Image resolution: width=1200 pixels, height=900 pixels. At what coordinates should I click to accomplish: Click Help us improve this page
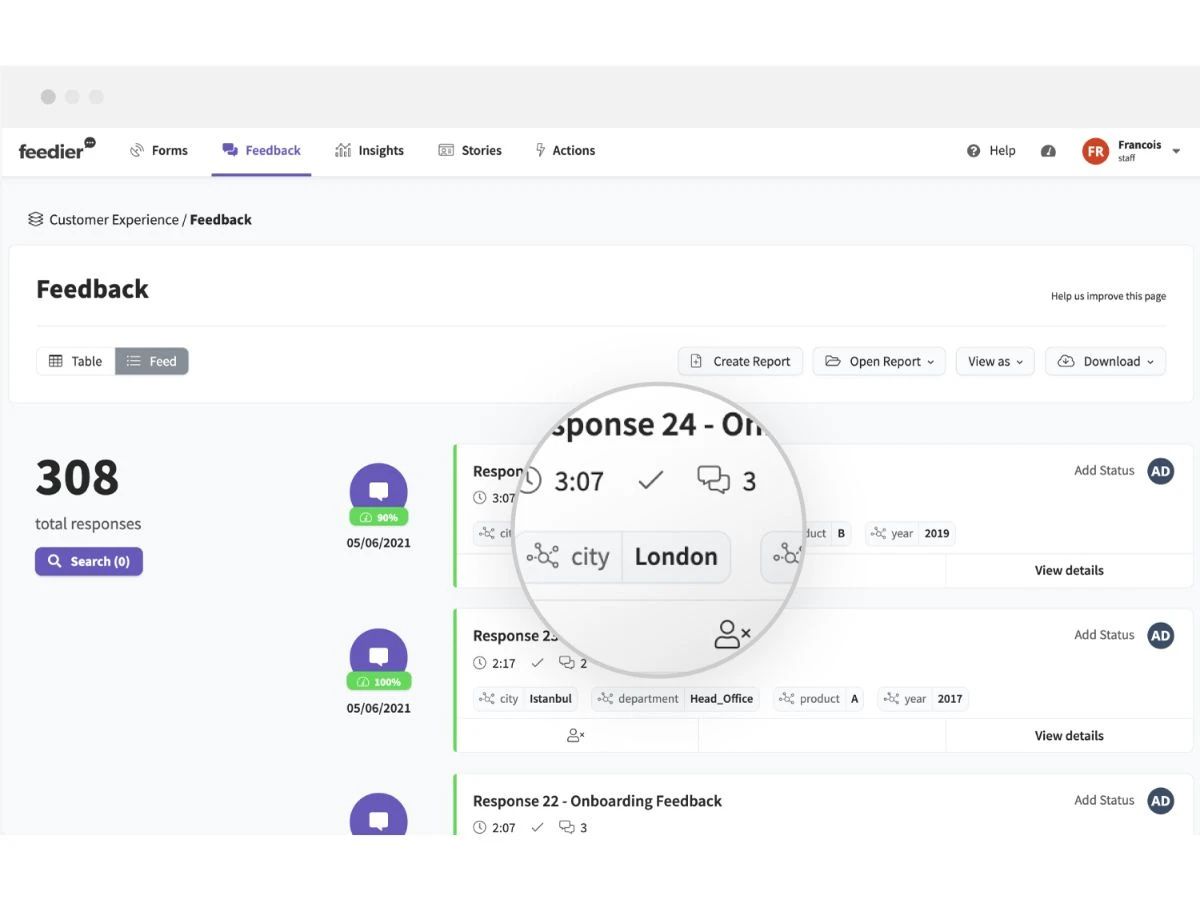click(1108, 296)
